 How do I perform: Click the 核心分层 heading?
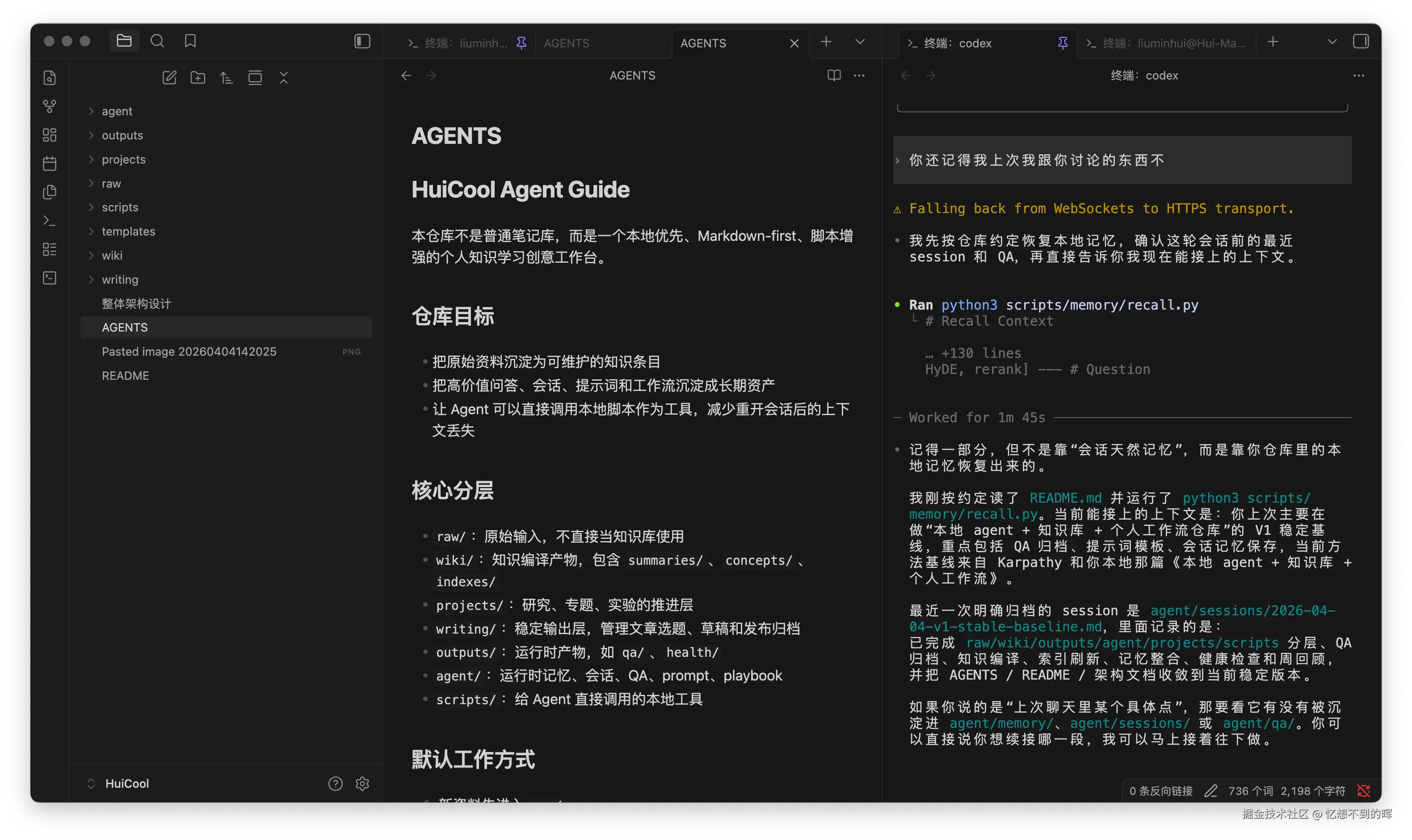452,490
